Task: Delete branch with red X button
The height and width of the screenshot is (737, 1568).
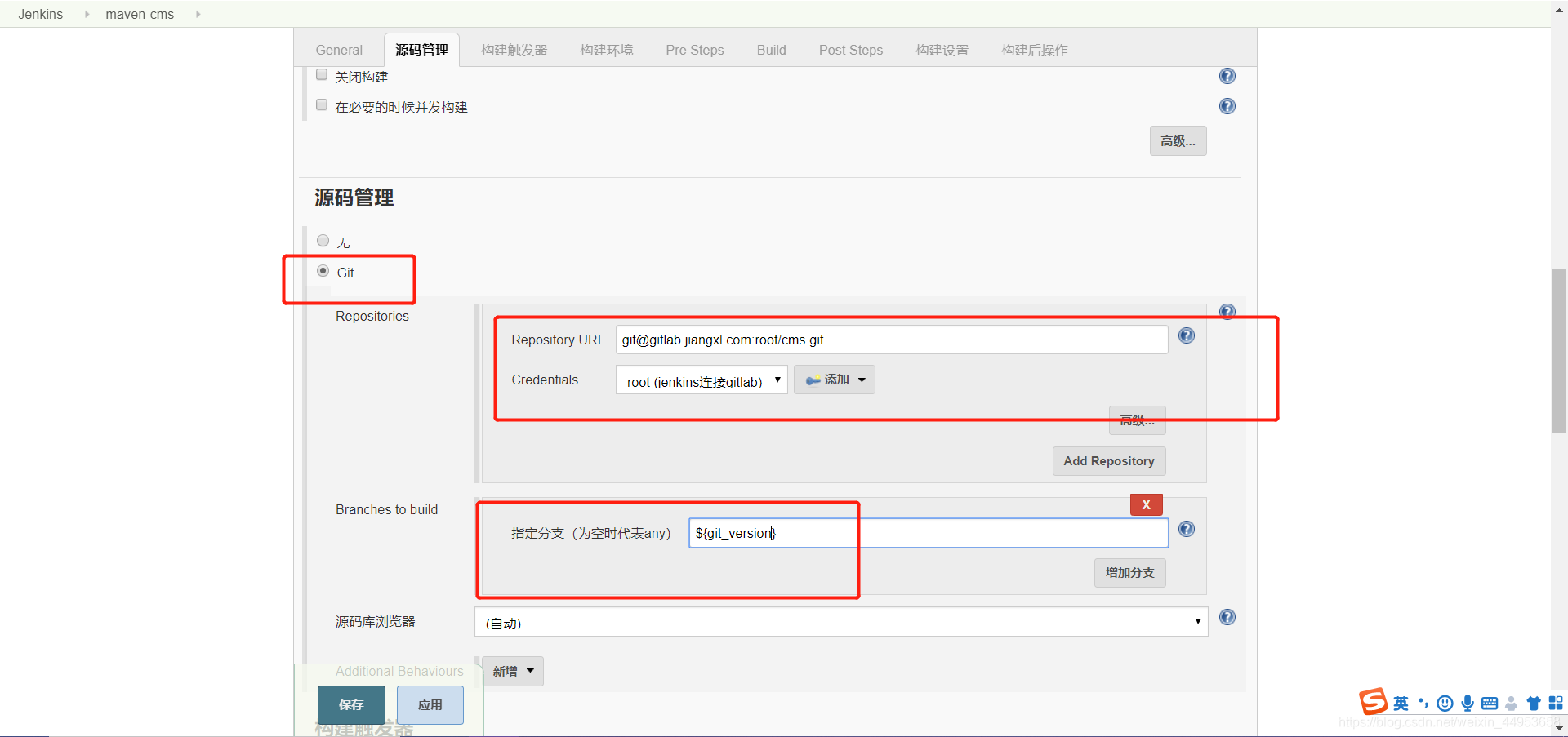Action: [x=1146, y=504]
